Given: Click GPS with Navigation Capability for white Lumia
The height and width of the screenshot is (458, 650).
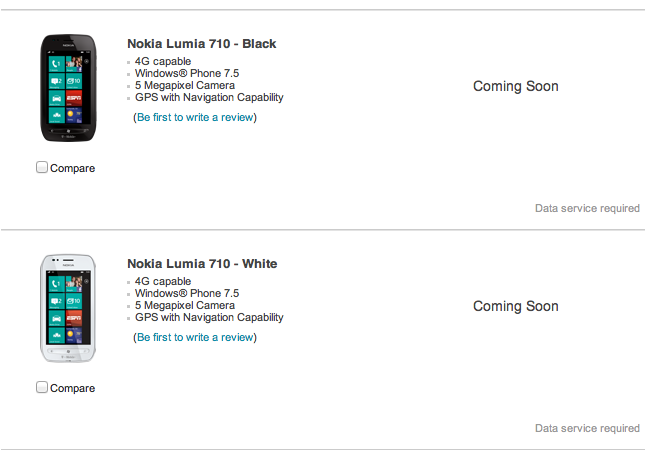Looking at the screenshot, I should tap(209, 317).
